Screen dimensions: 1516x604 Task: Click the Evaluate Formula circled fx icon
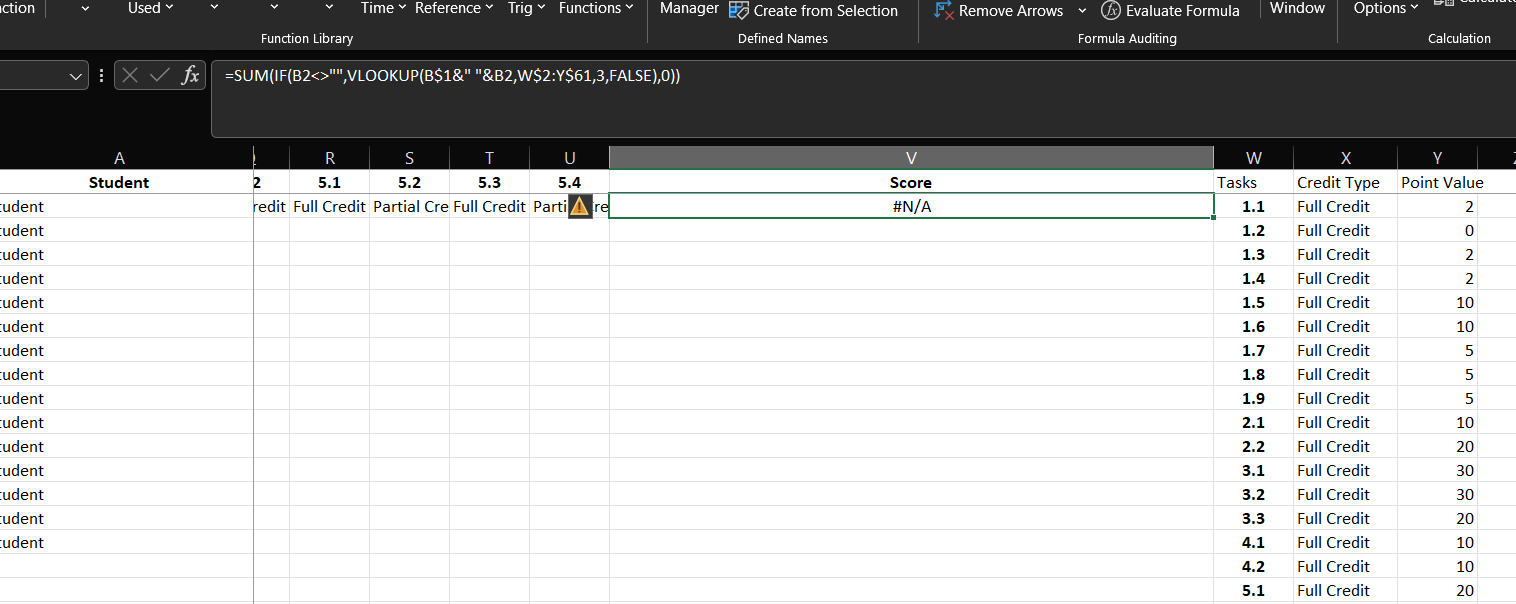click(1111, 11)
